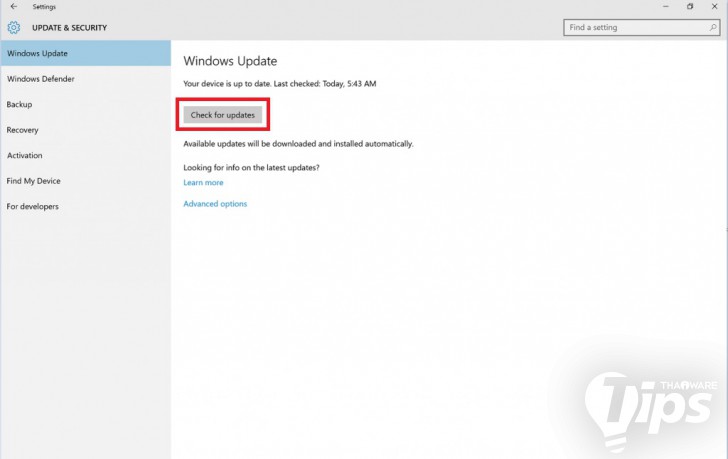This screenshot has height=459, width=728.
Task: Open Advanced options link
Action: (x=215, y=204)
